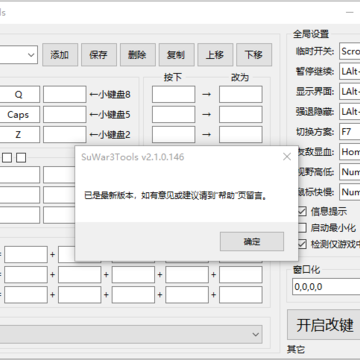Click first row field under 按下
The image size is (360, 360).
tap(174, 95)
